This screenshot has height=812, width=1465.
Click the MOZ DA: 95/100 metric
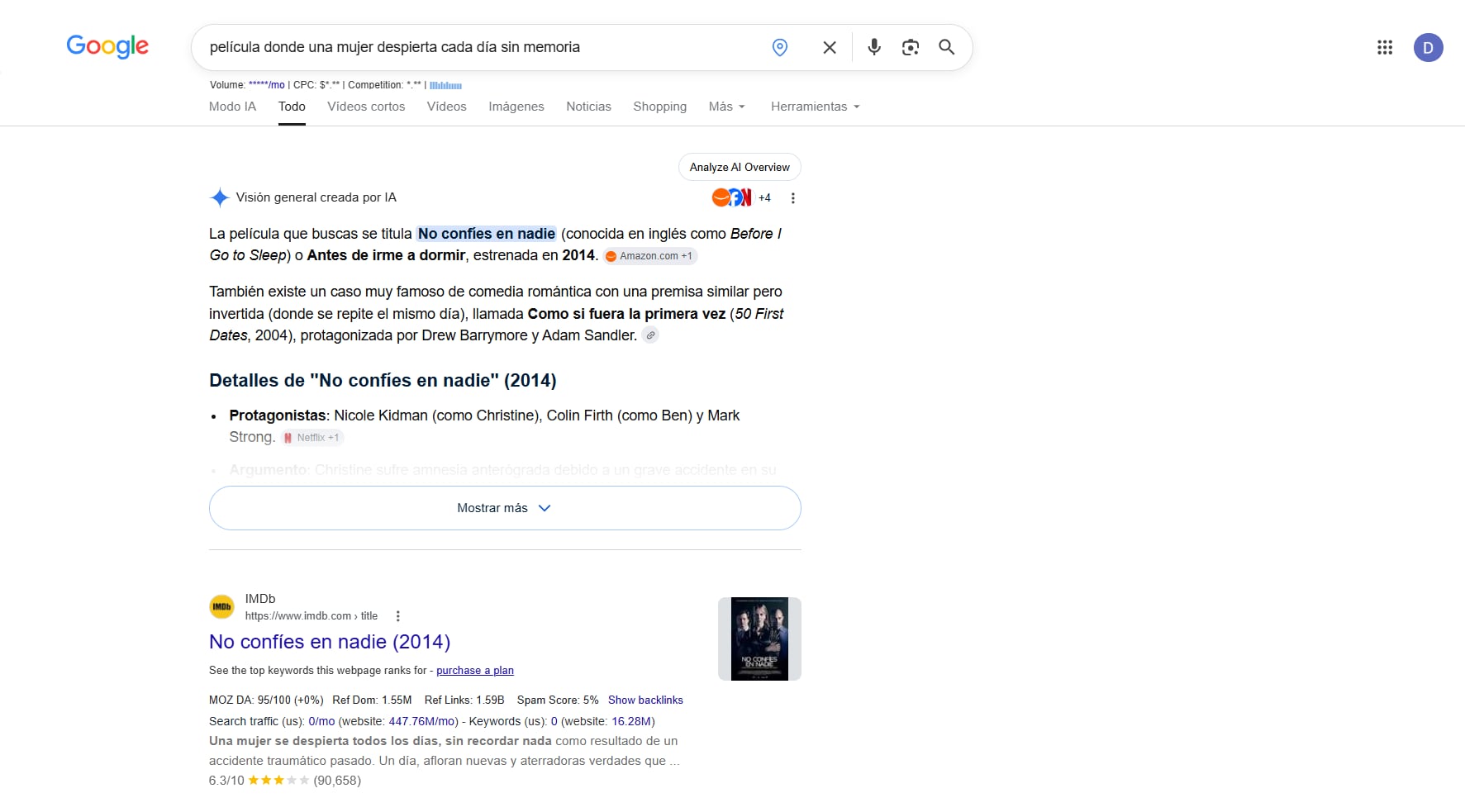(x=266, y=700)
